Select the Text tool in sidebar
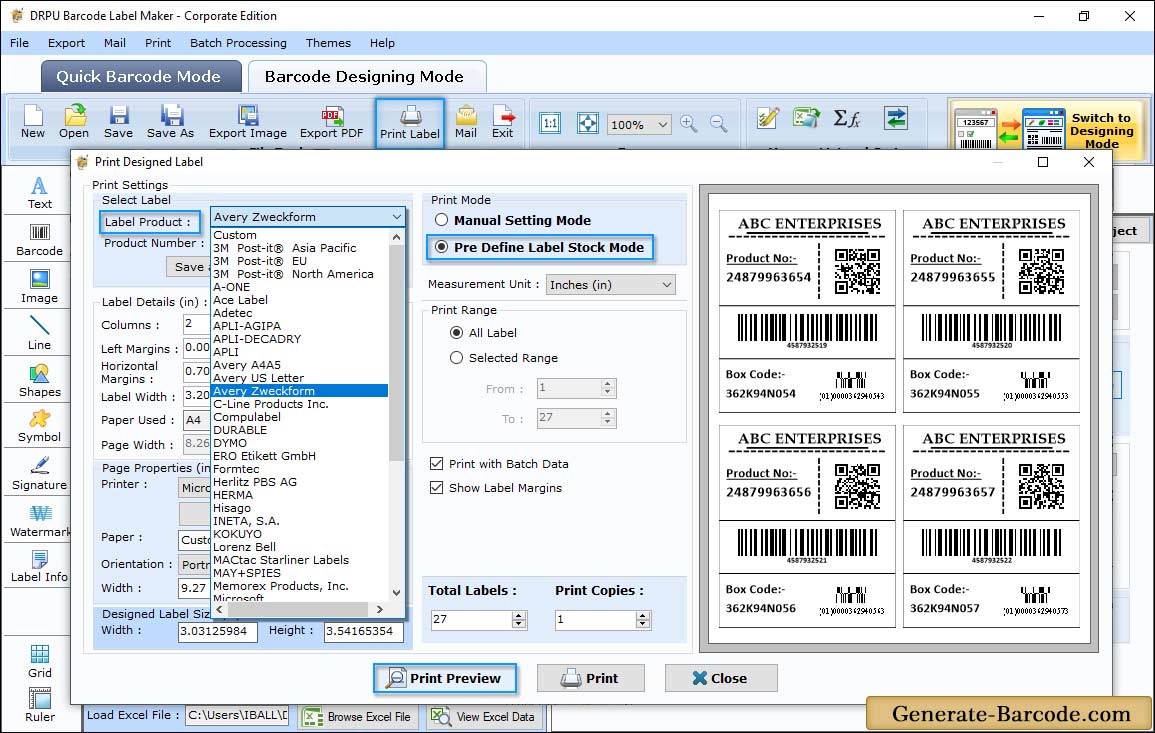This screenshot has height=733, width=1155. (x=39, y=193)
